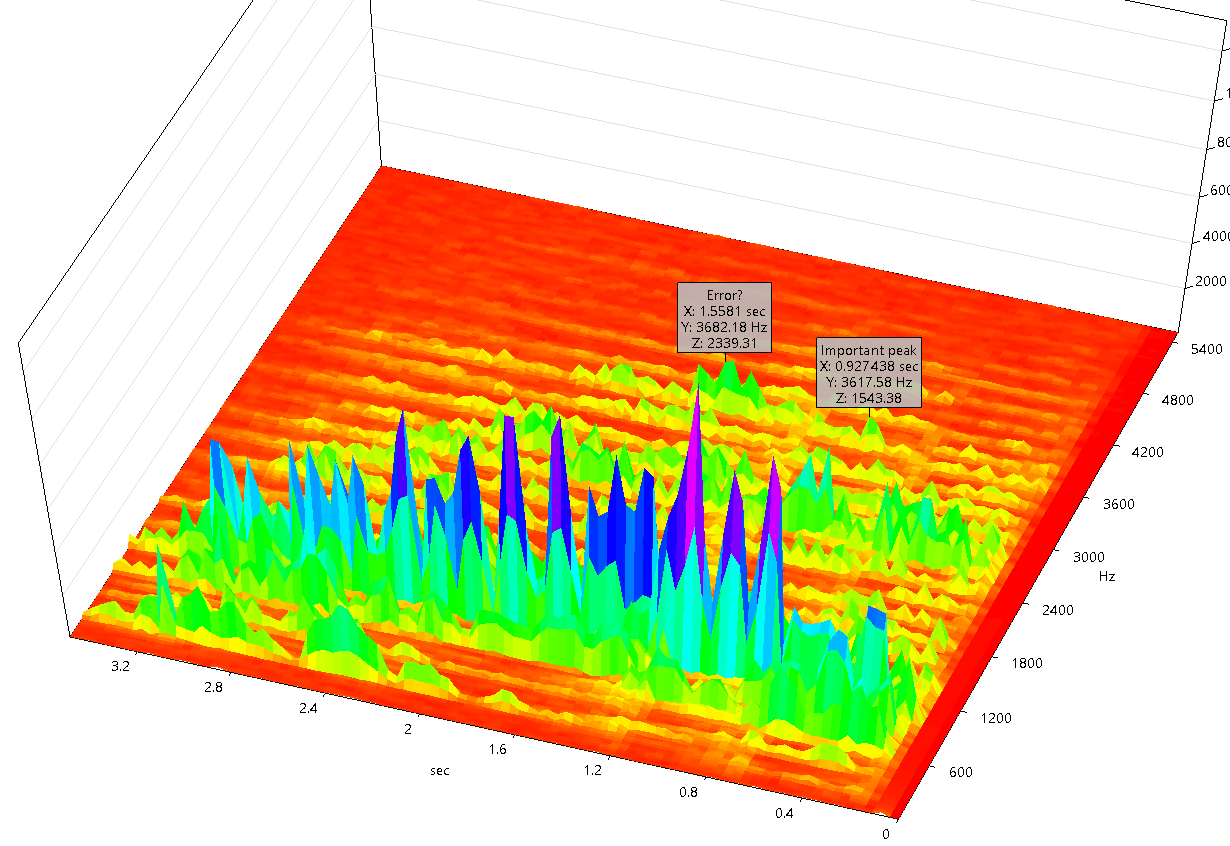The image size is (1230, 846).
Task: Select the 2.8 tick on the sec axis
Action: pos(213,686)
